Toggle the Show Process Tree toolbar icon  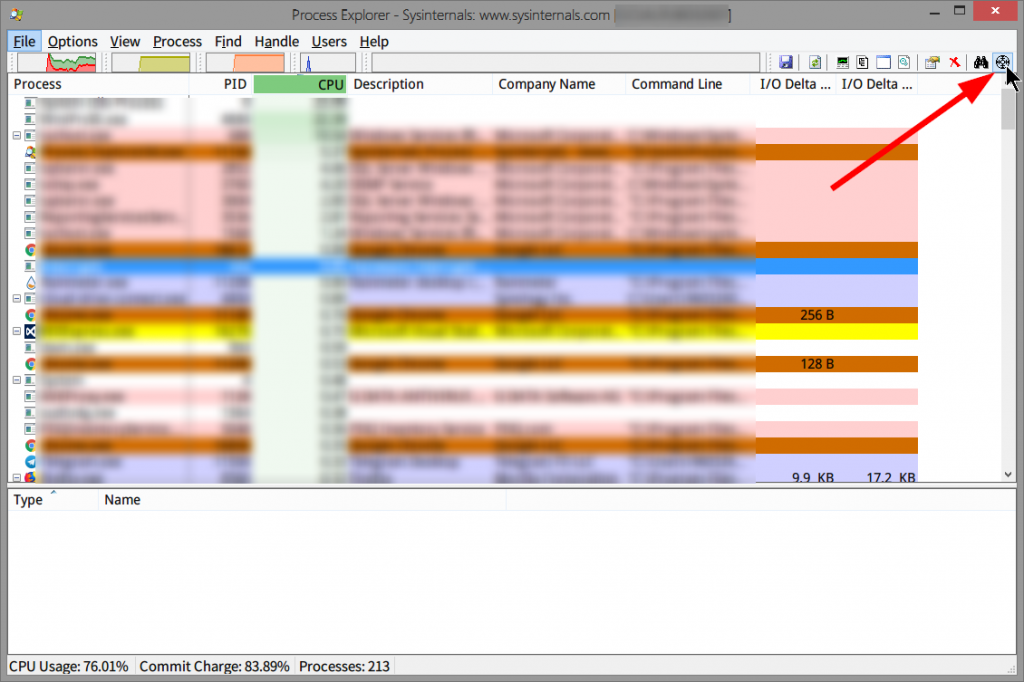pos(863,62)
